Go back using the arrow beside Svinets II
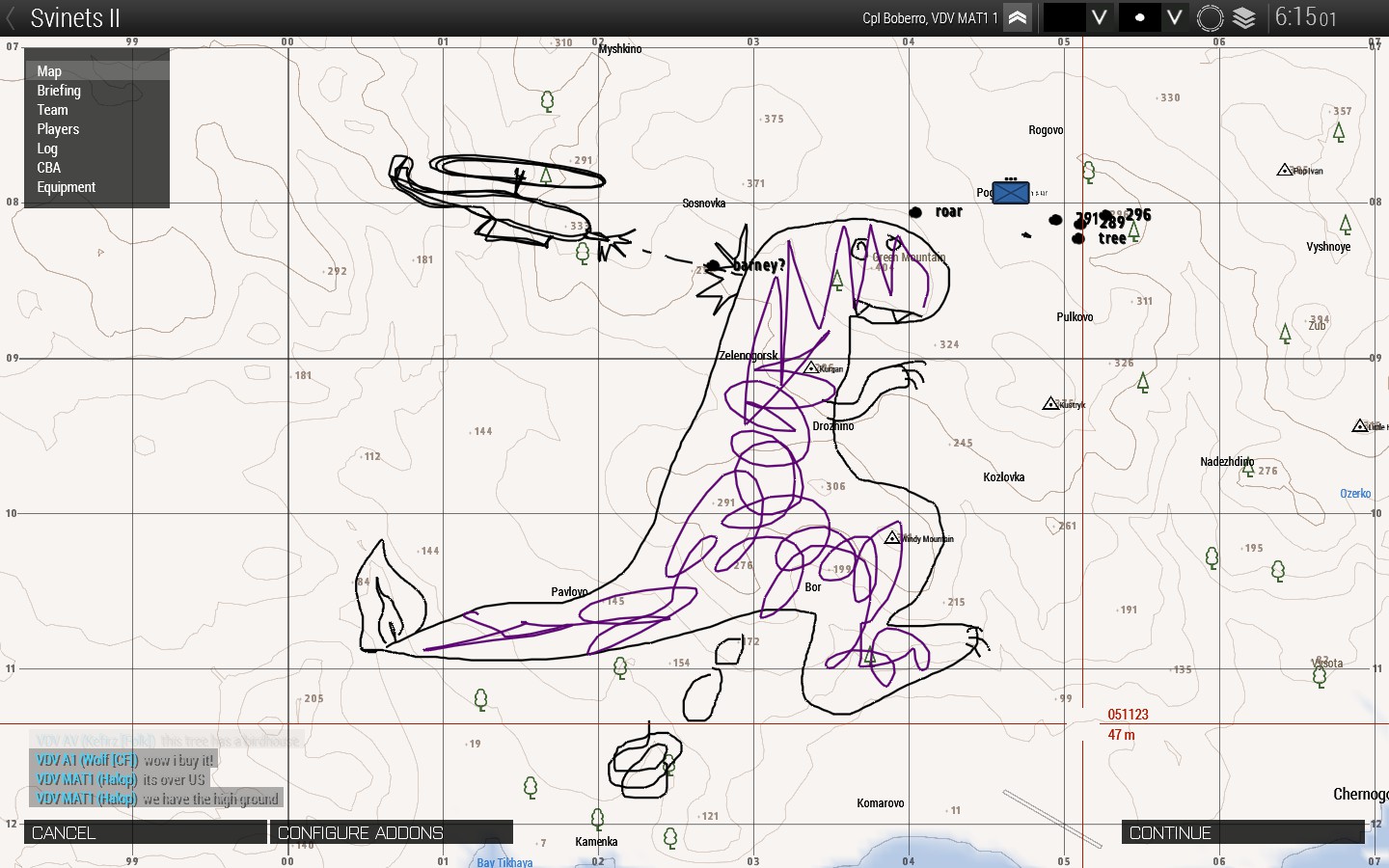The height and width of the screenshot is (868, 1389). click(11, 18)
